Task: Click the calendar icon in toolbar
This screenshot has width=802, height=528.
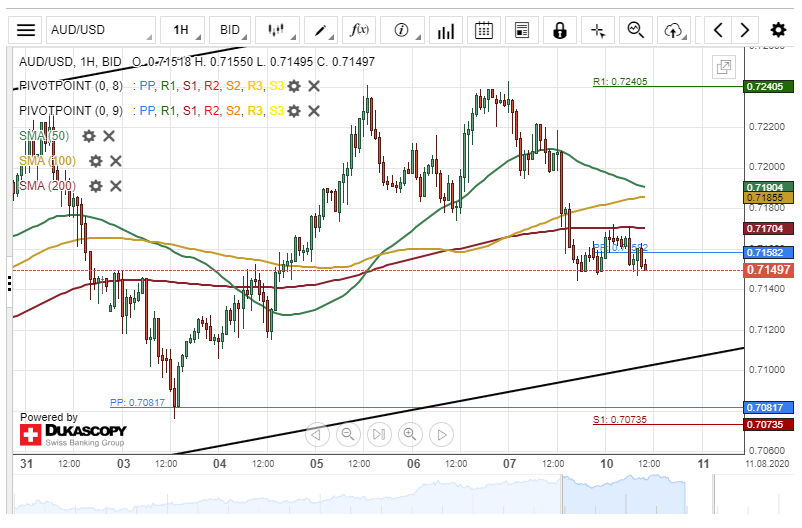Action: (484, 30)
